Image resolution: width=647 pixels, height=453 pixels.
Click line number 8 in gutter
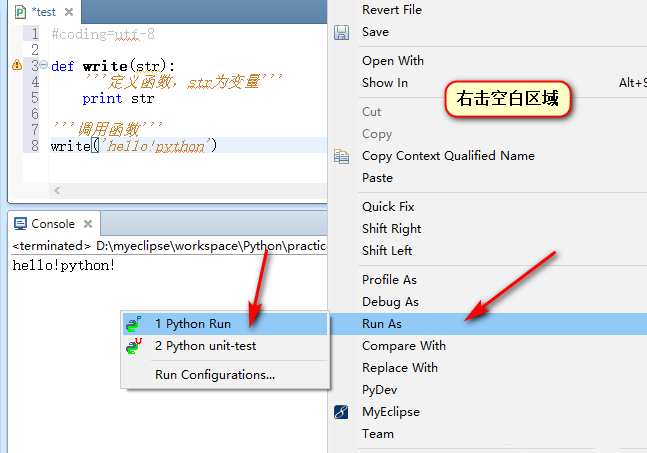35,146
